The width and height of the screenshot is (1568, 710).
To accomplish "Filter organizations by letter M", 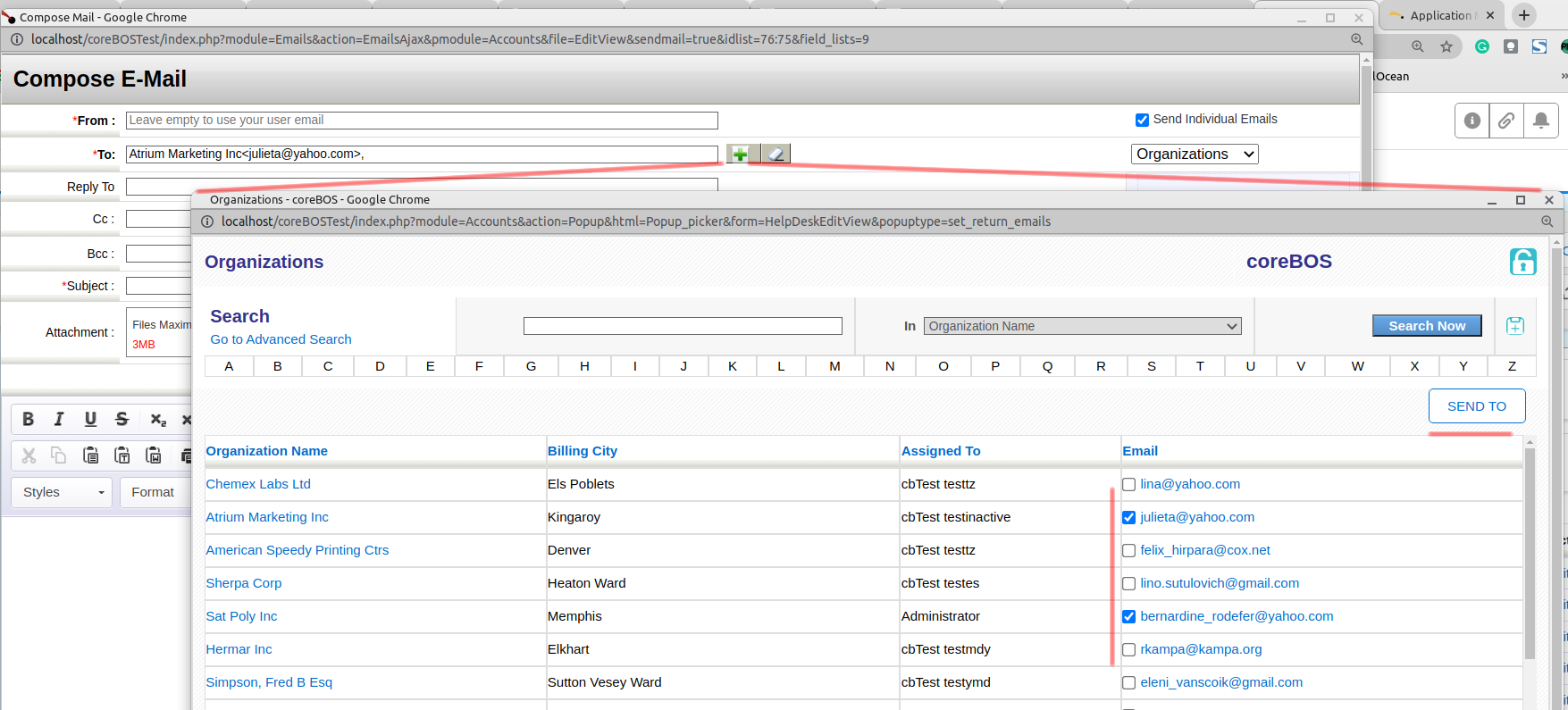I will 834,366.
